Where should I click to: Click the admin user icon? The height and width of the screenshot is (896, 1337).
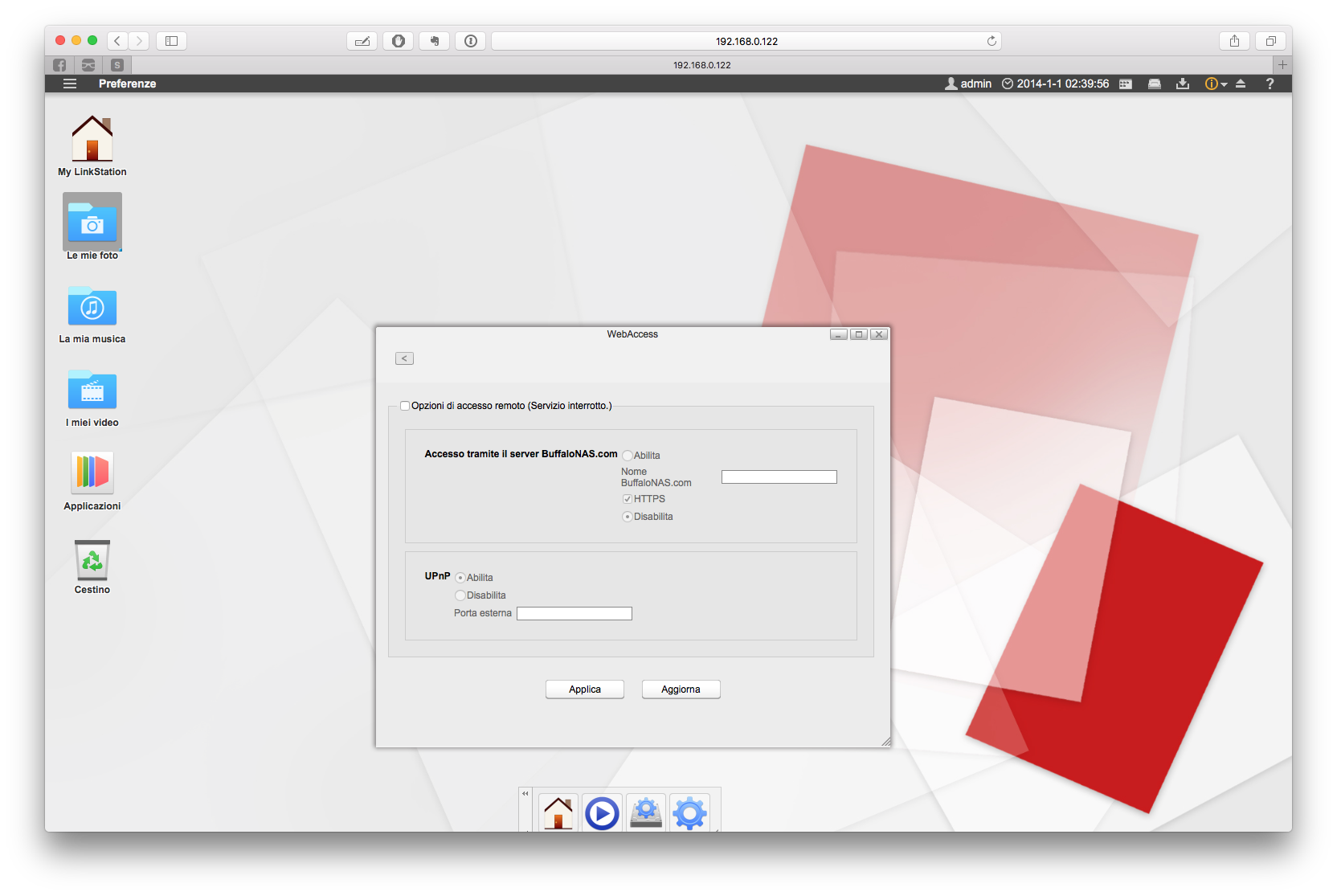[x=951, y=84]
